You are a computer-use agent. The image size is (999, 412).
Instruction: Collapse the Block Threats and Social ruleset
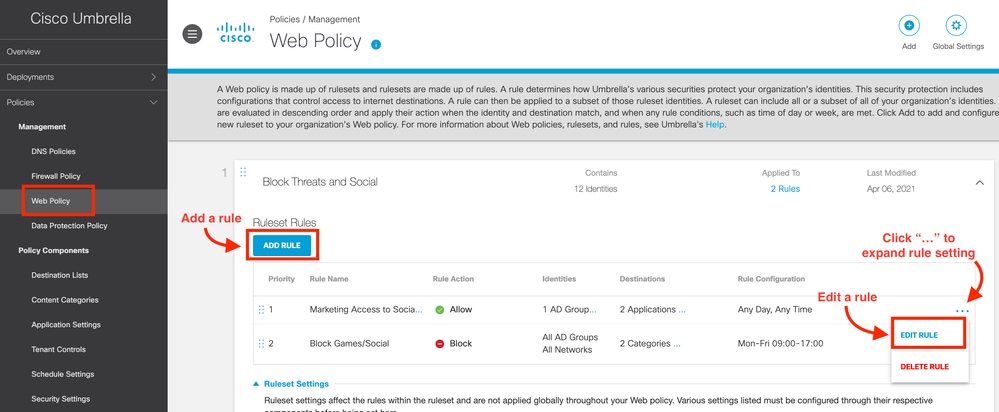977,182
